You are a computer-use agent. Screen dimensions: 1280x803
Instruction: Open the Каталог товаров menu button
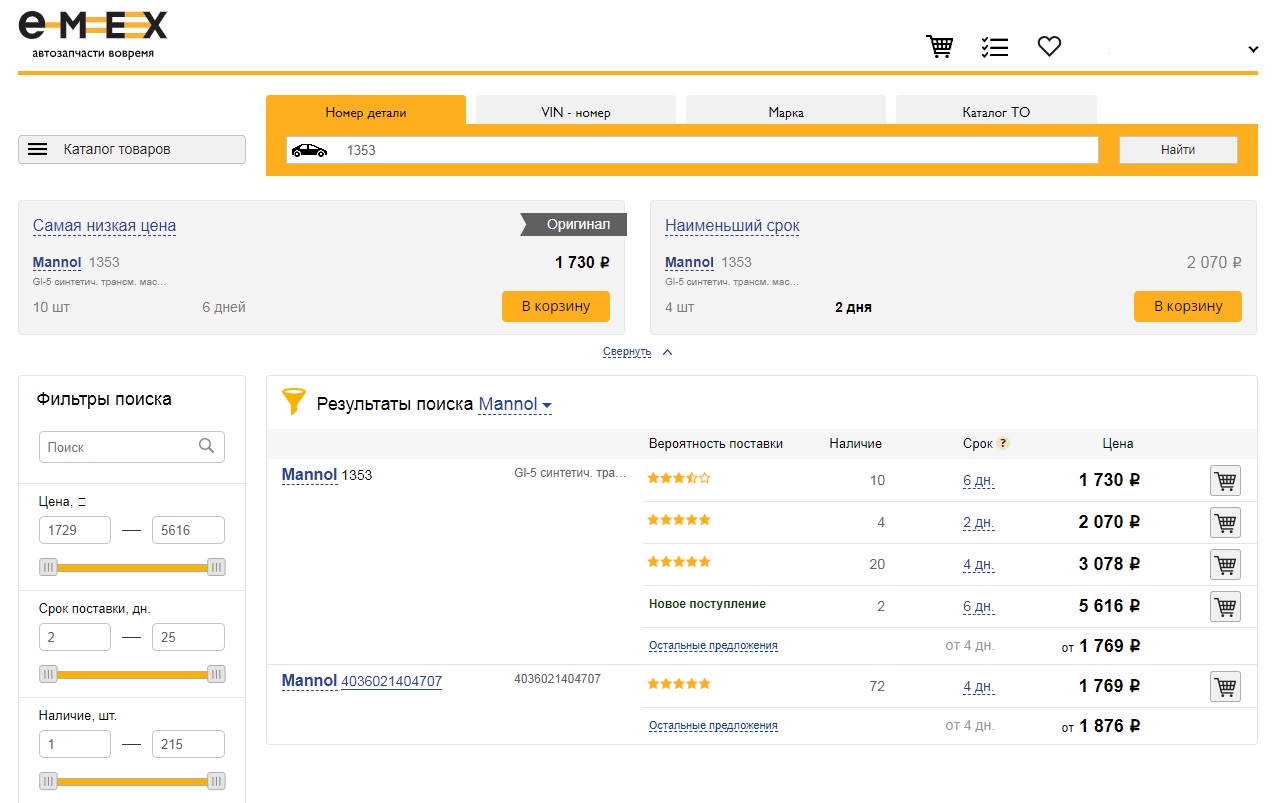coord(132,149)
